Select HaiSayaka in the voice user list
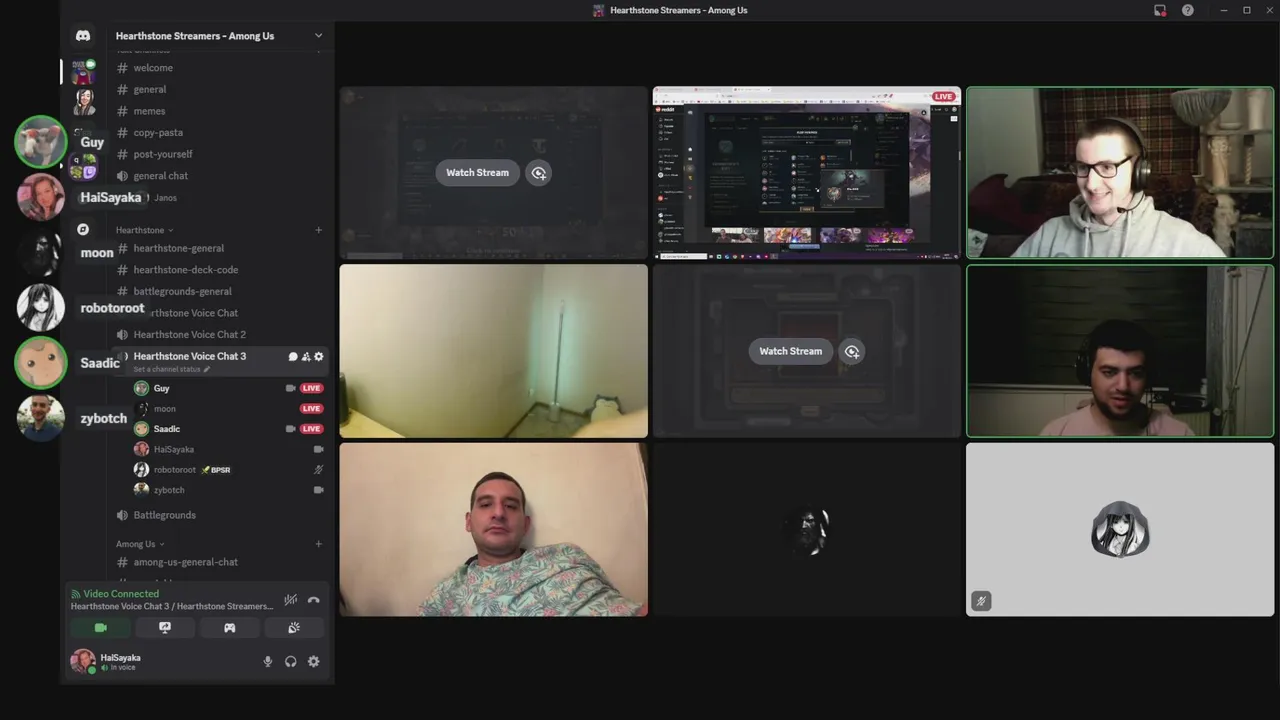 173,449
